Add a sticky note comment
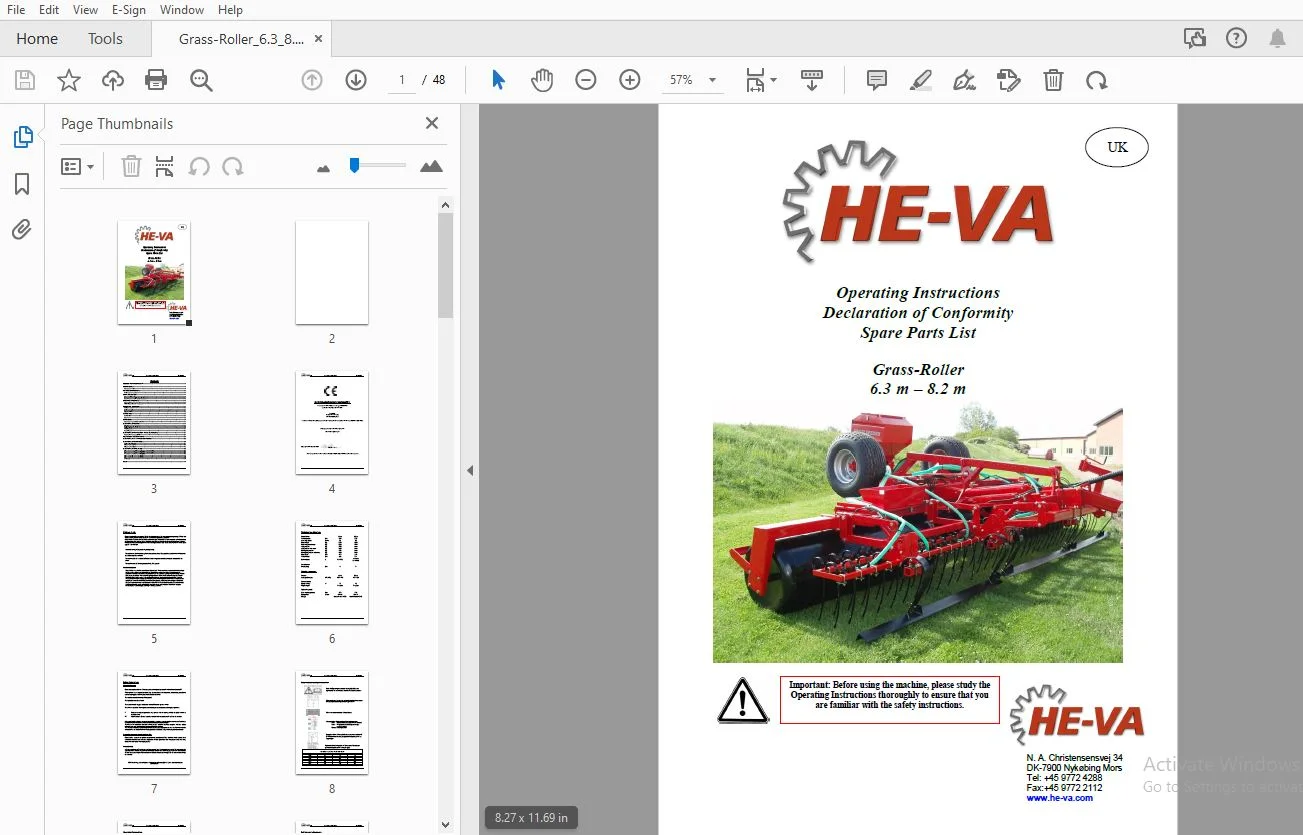The width and height of the screenshot is (1303, 835). (877, 80)
